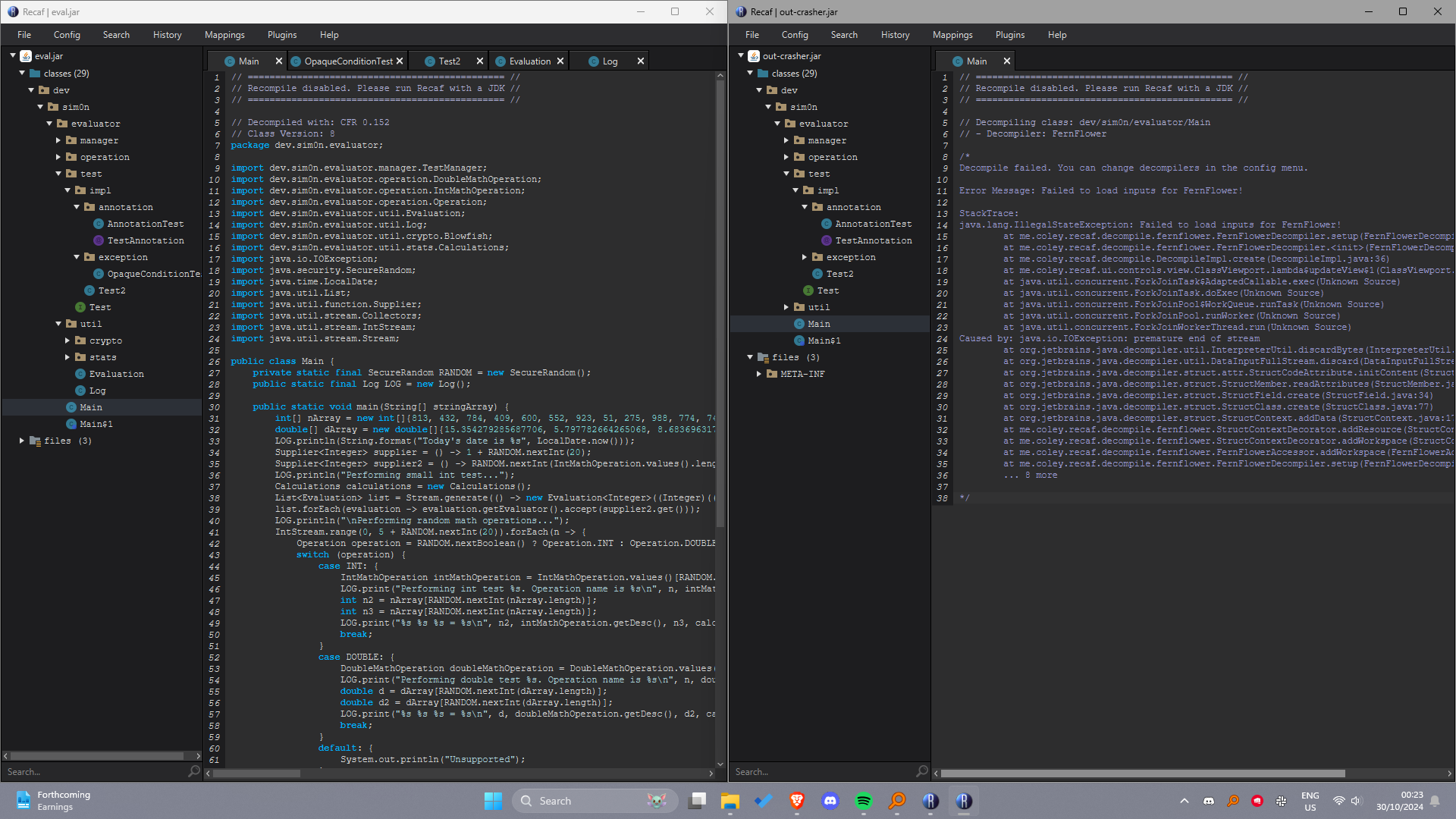Click the evaluator package in eval.jar tree
Viewport: 1456px width, 819px height.
pos(96,124)
